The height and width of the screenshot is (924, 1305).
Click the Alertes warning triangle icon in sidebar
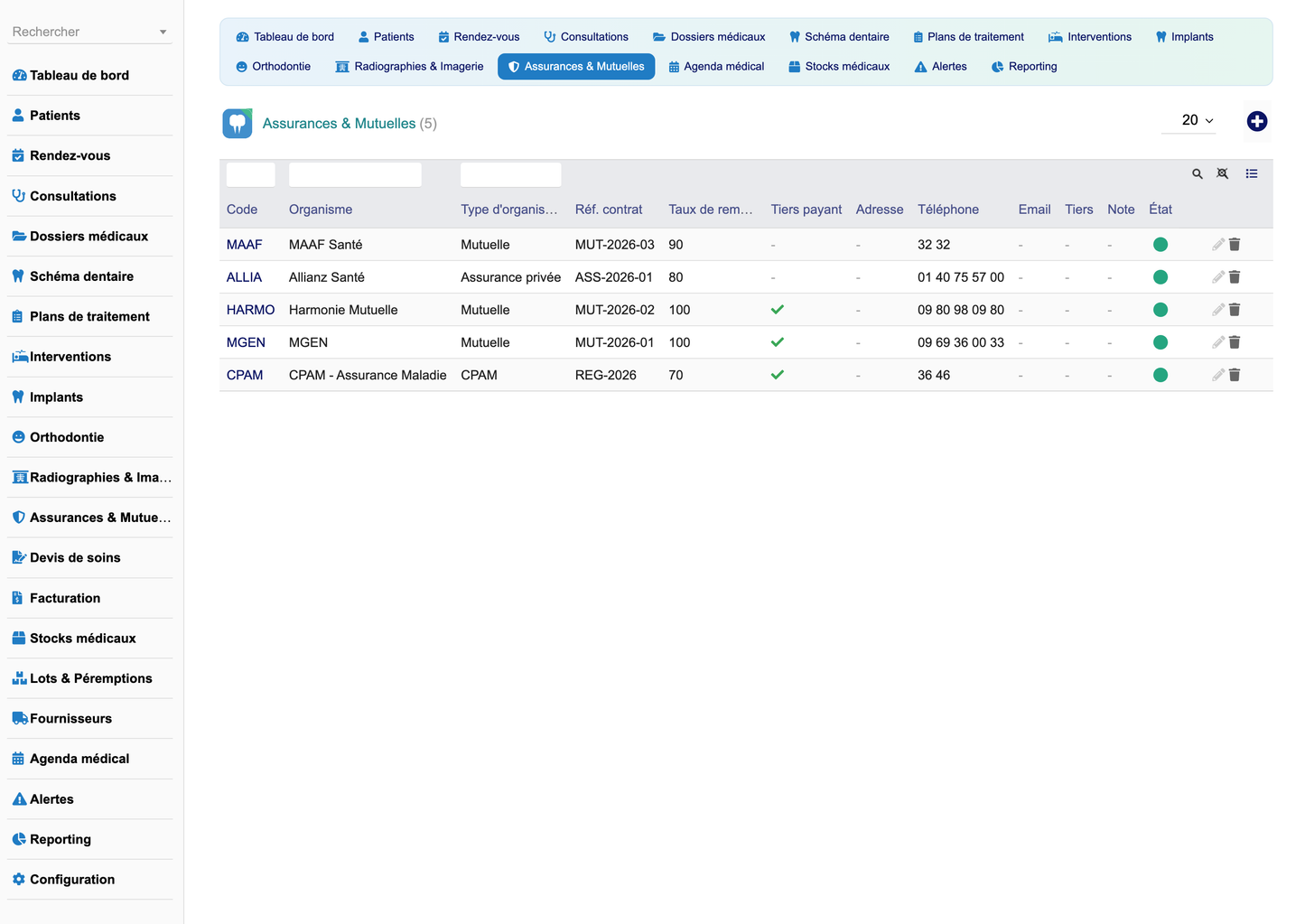tap(19, 798)
